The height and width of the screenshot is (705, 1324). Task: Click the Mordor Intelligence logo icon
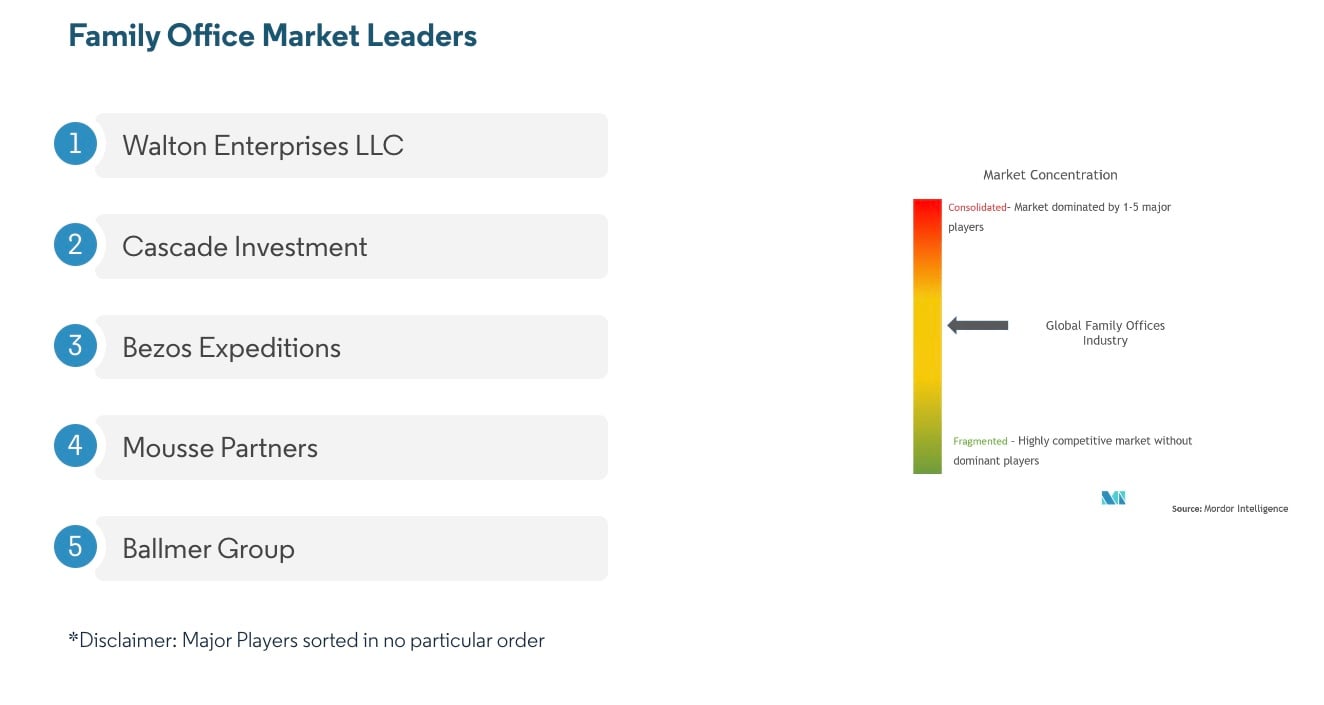(1113, 498)
